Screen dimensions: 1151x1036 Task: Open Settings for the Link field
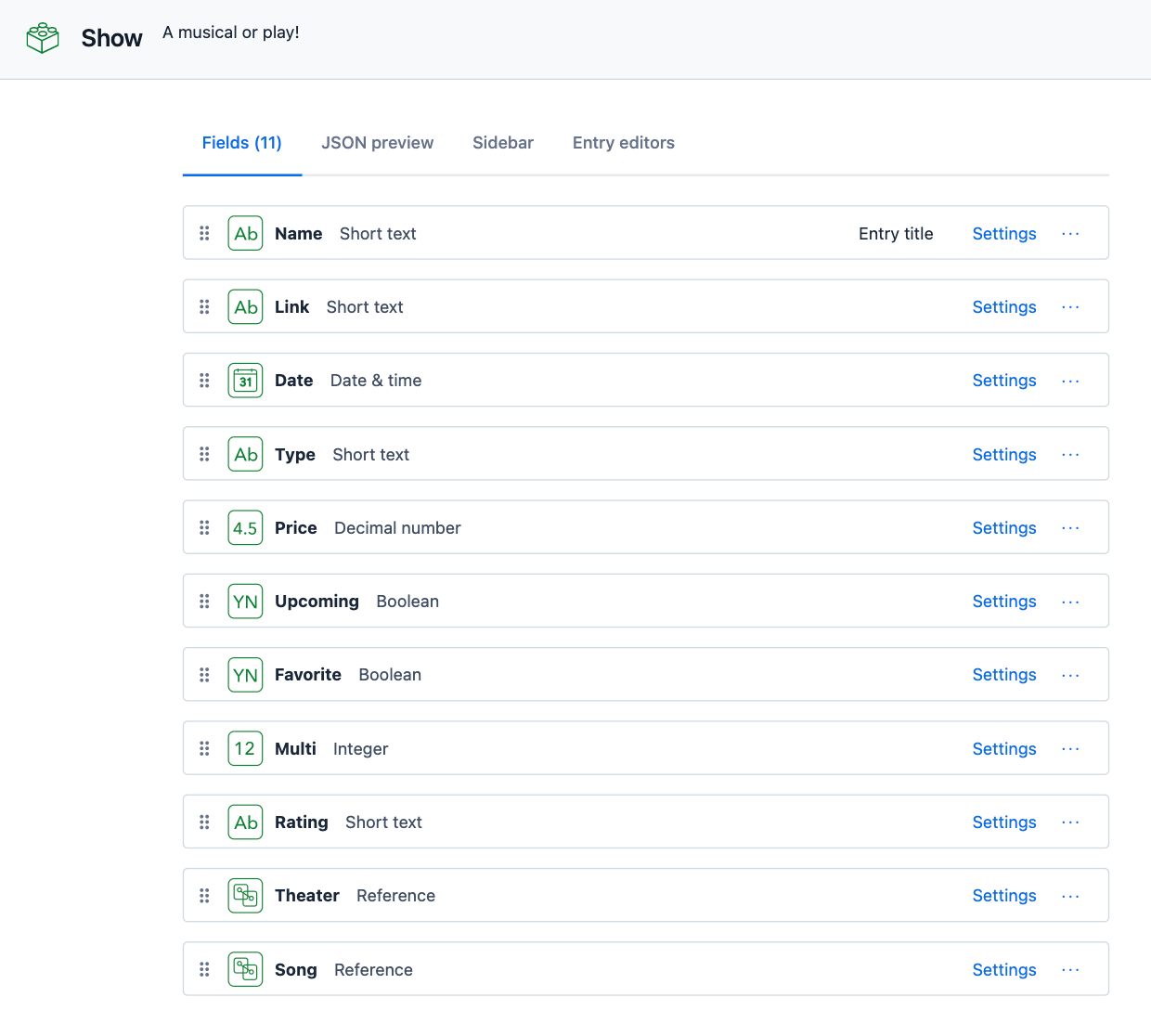point(1003,306)
